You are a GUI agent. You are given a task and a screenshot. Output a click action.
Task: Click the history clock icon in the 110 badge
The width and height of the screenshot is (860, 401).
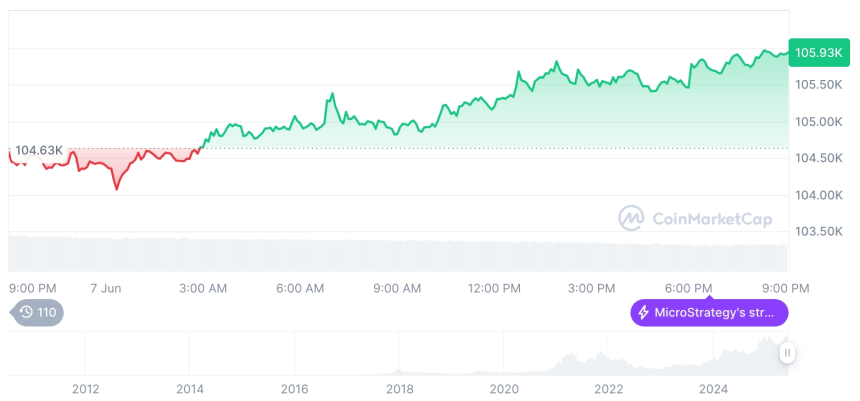pos(26,313)
